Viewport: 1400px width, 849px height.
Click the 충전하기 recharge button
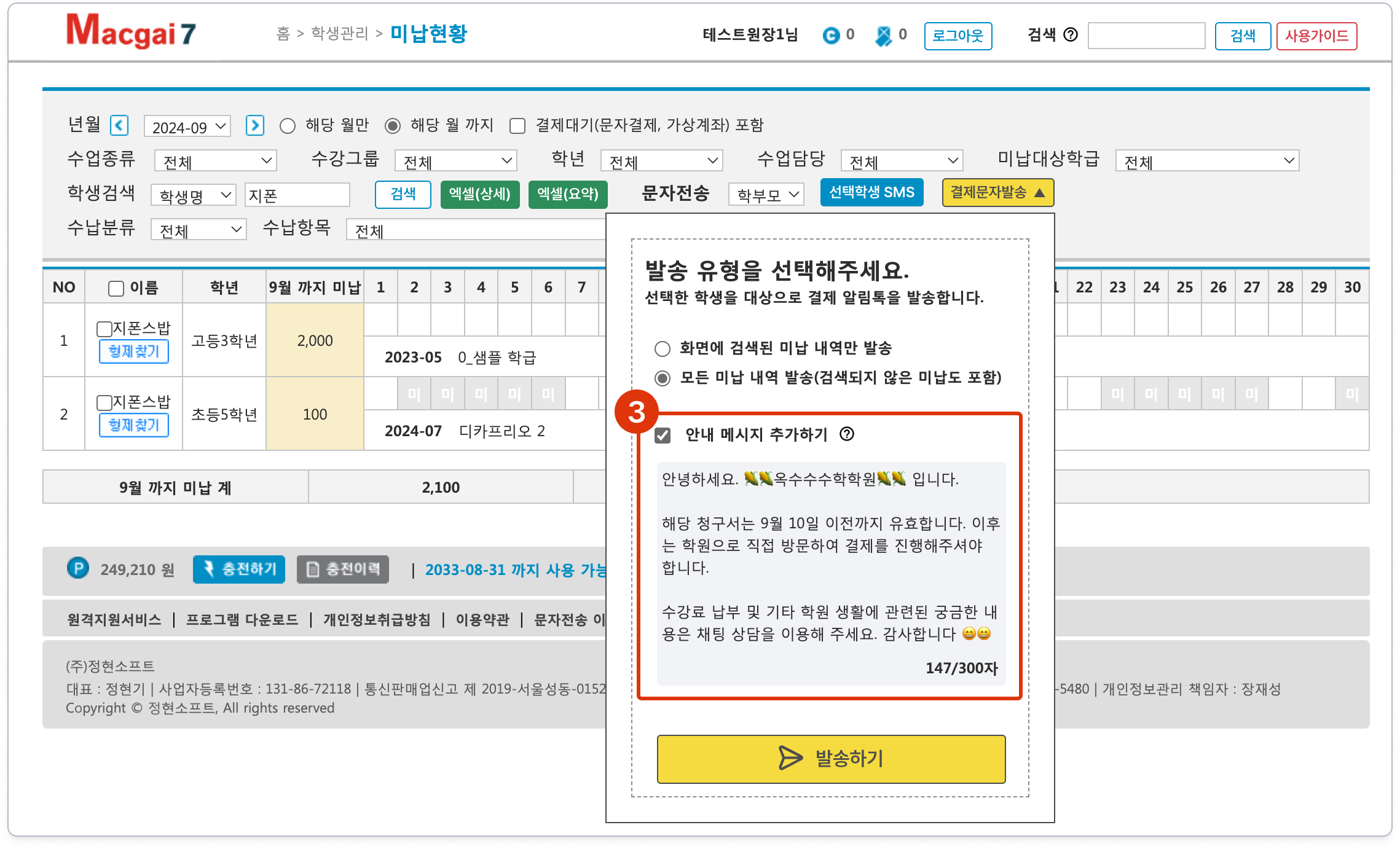239,569
